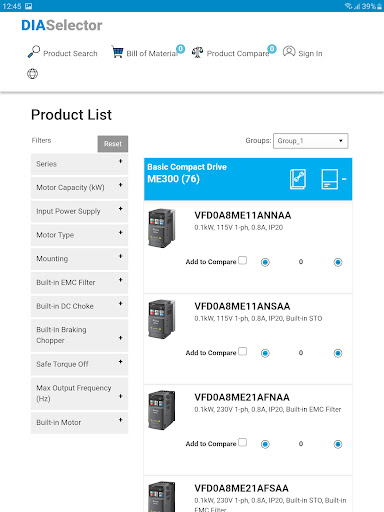Viewport: 384px width, 512px height.
Task: Expand the Built-in DC Choke filter
Action: click(x=79, y=306)
